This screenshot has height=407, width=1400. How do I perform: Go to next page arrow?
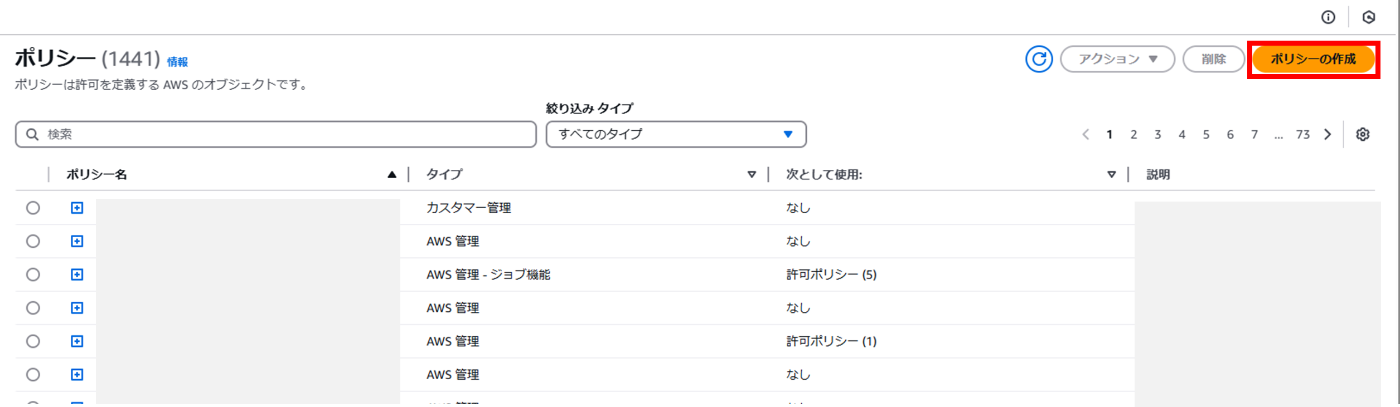(x=1327, y=134)
